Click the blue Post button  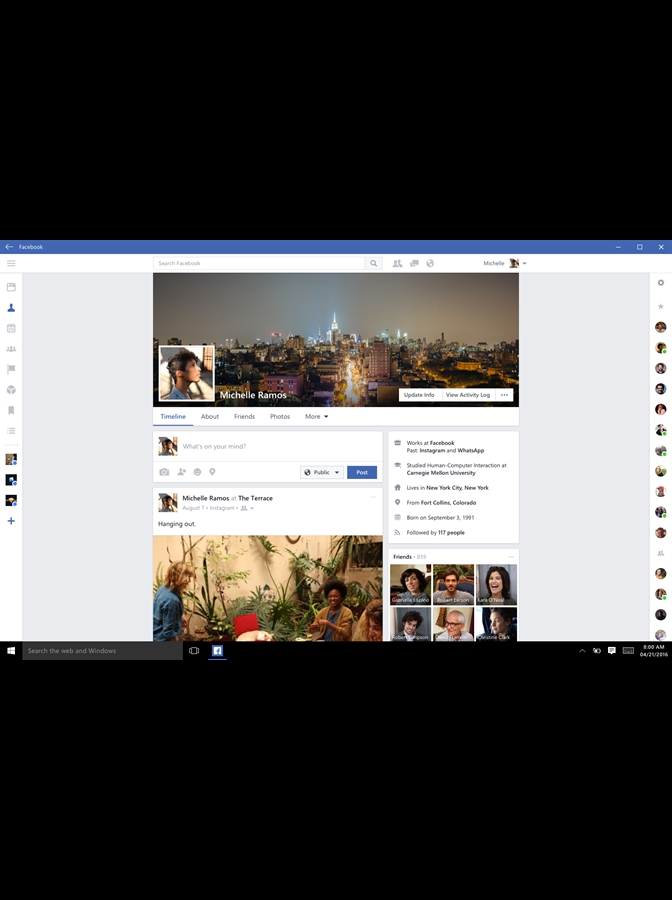362,472
